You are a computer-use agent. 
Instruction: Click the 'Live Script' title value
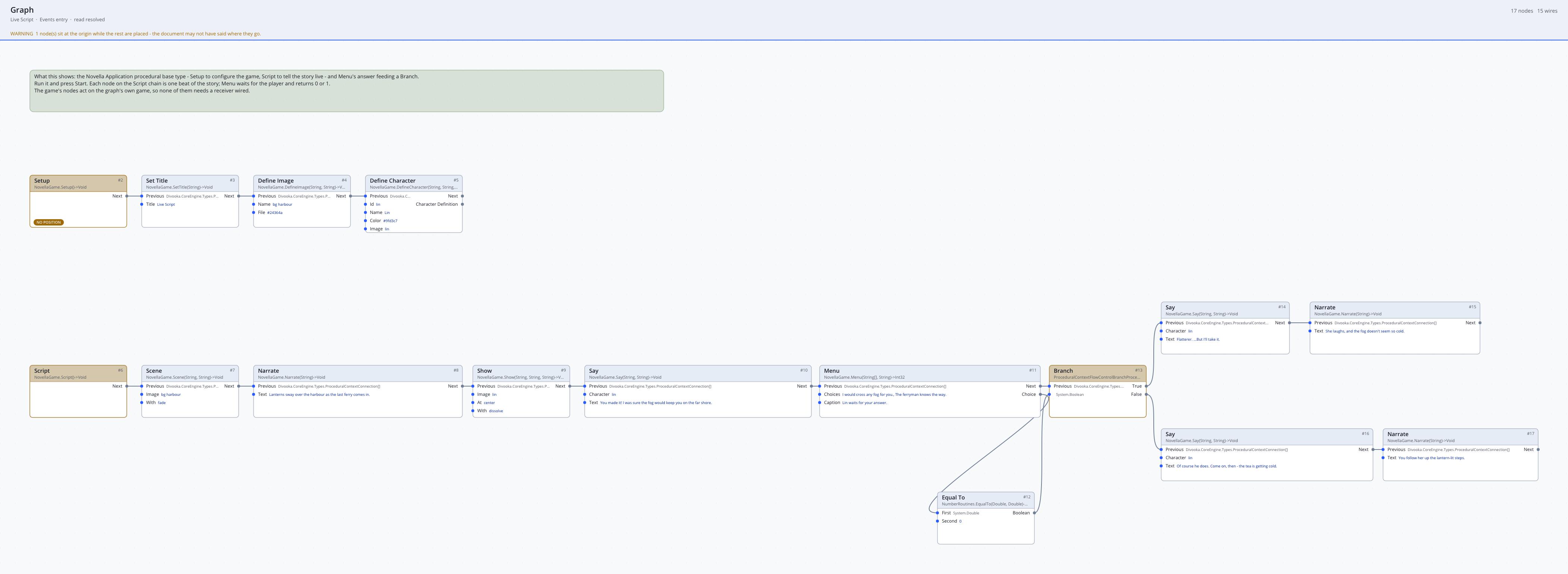coord(166,205)
